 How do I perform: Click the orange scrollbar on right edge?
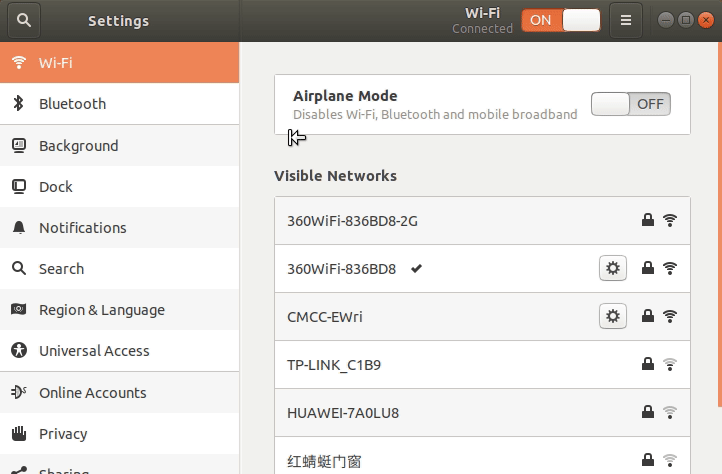point(720,225)
